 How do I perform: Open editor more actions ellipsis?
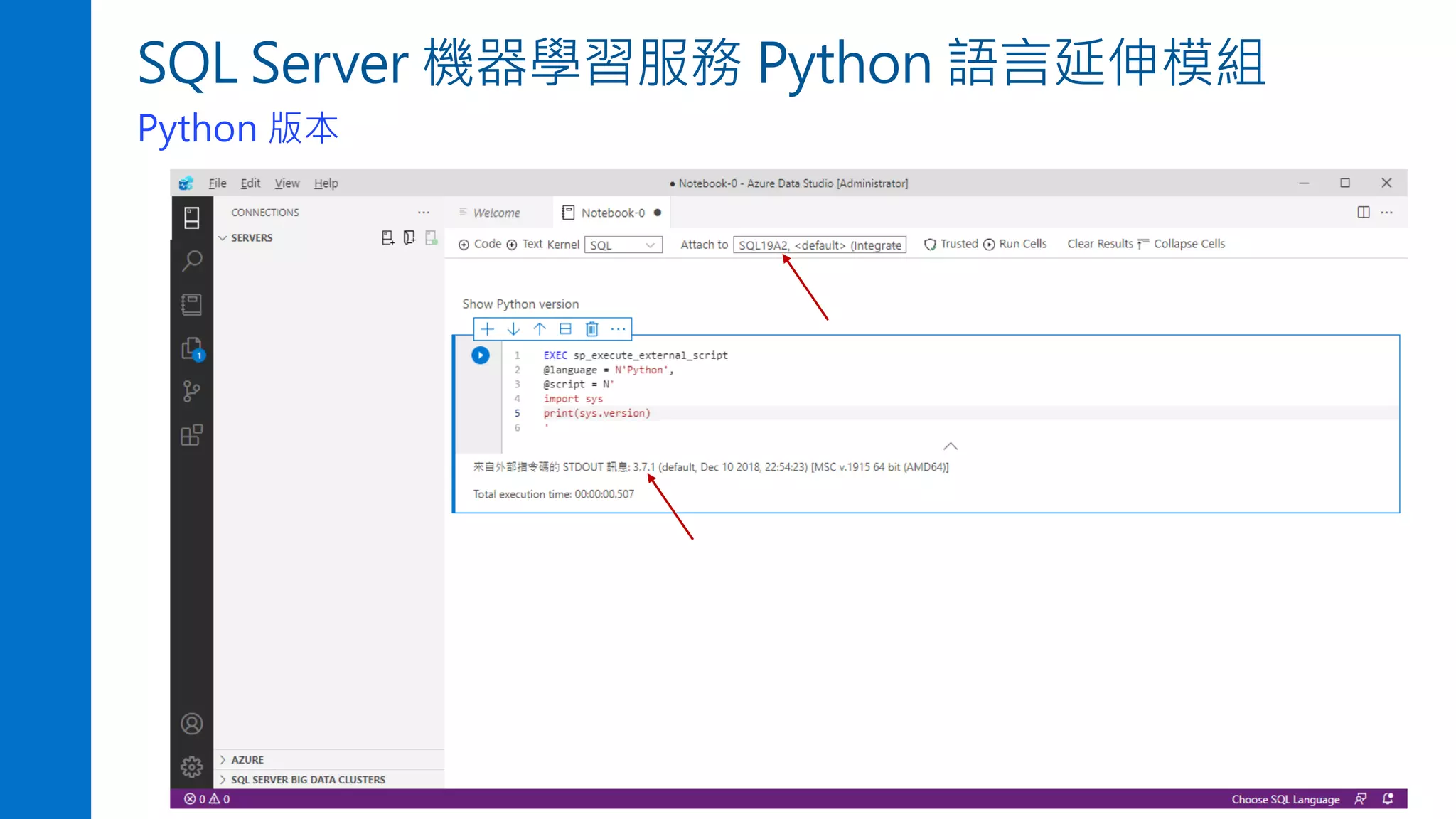1386,212
